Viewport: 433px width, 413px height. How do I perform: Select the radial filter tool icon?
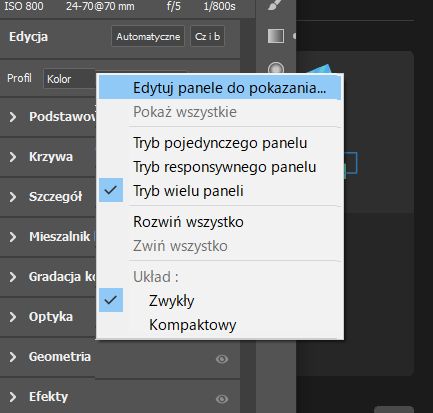276,68
